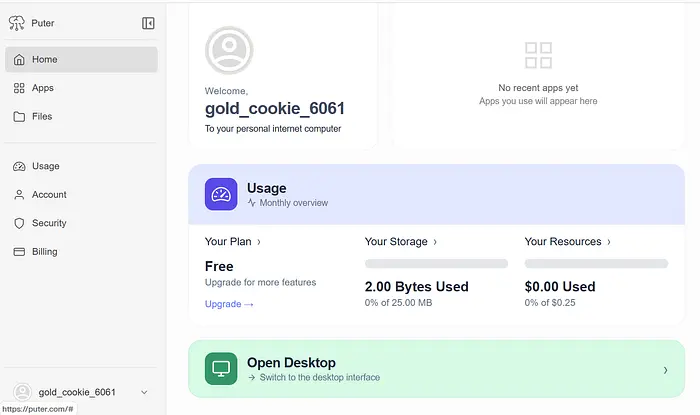Expand Your Plan details chevron

(x=258, y=242)
